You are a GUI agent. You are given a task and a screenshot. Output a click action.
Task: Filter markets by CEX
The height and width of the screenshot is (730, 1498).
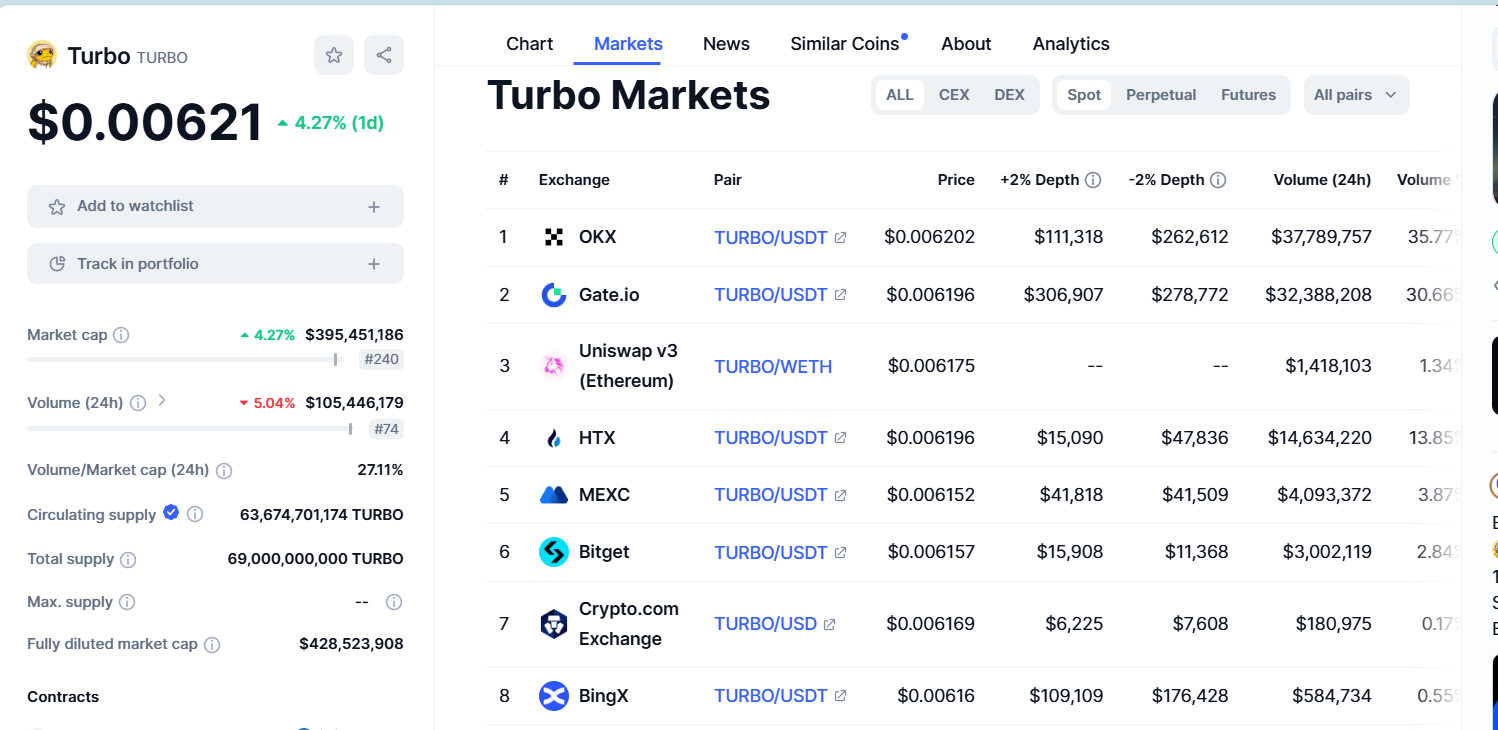click(x=954, y=95)
